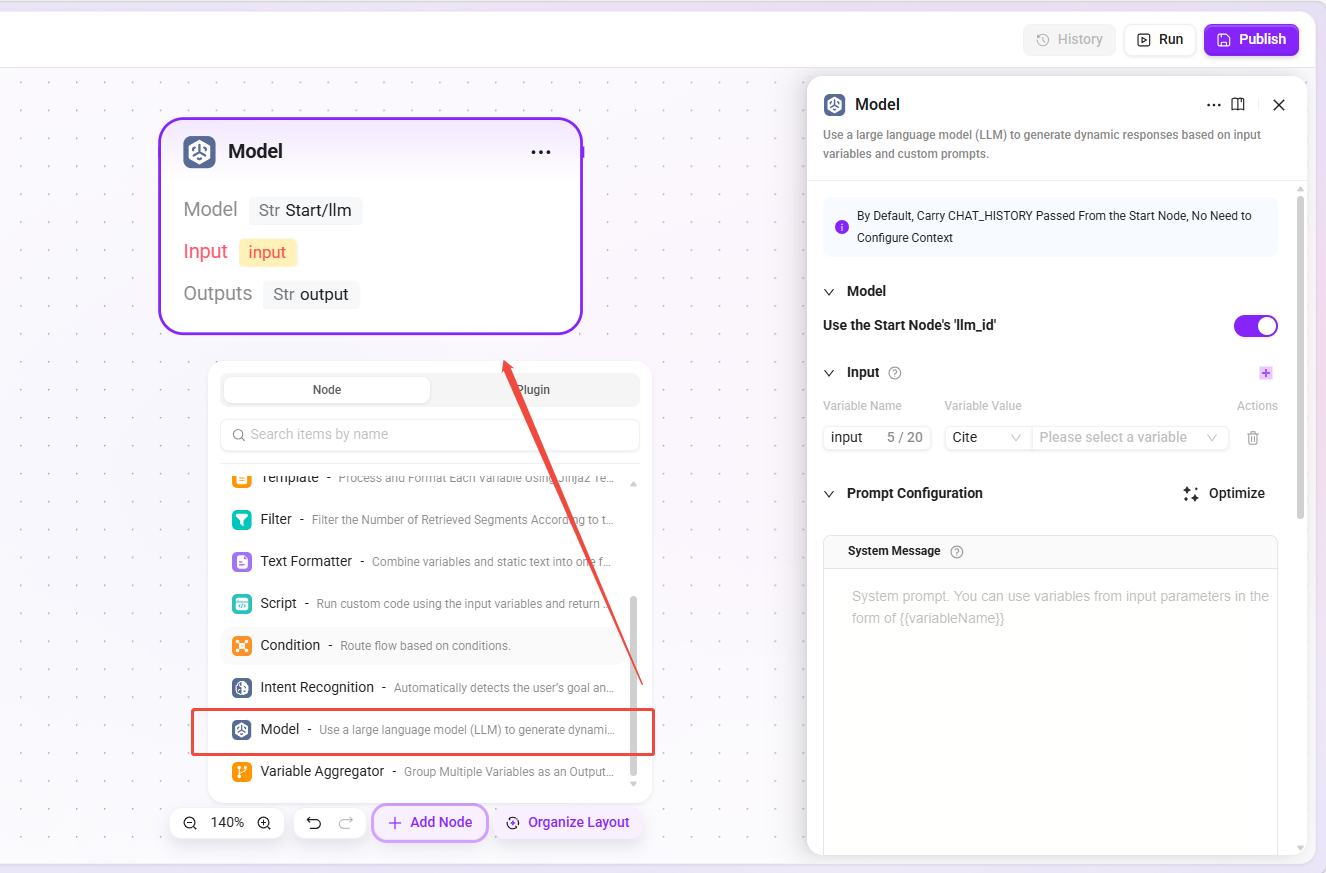The height and width of the screenshot is (873, 1326).
Task: Click the Variable Name column header
Action: [862, 406]
